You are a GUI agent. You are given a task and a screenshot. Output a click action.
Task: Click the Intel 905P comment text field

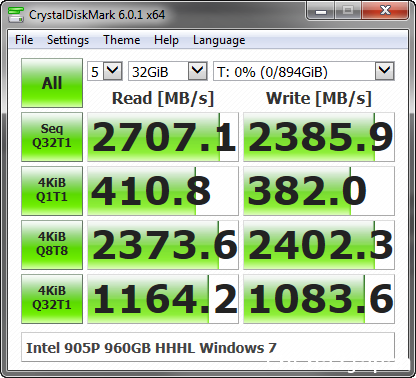click(208, 347)
